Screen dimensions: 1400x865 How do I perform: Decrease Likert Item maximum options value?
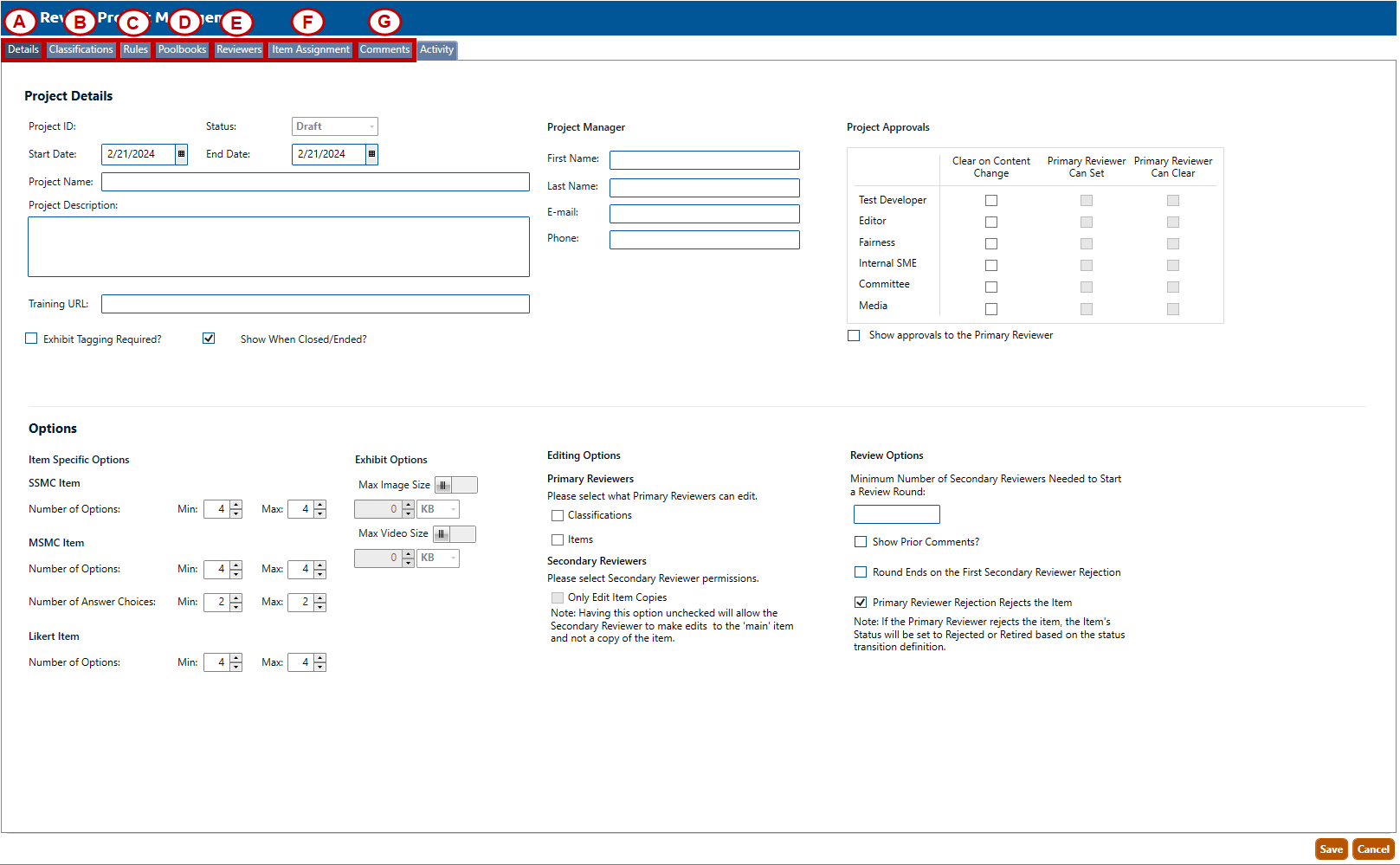coord(319,667)
